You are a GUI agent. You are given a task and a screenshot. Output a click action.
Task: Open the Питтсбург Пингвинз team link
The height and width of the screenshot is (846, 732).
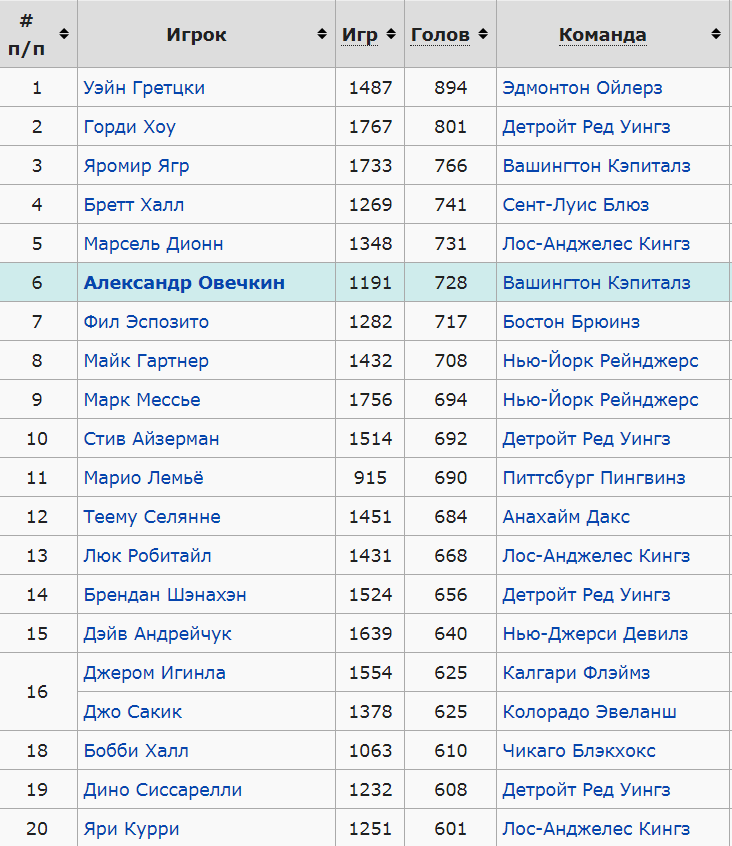point(594,477)
